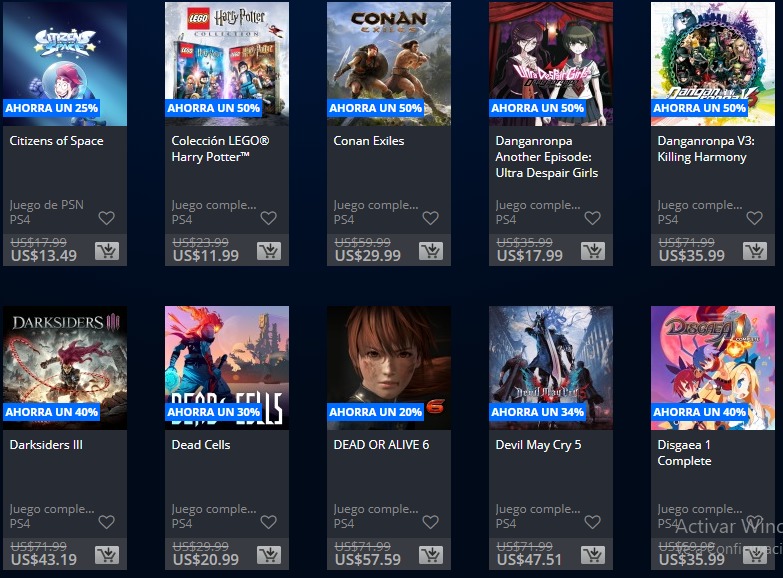Viewport: 783px width, 578px height.
Task: Favorite Devil May Cry 5 with heart
Action: click(592, 522)
